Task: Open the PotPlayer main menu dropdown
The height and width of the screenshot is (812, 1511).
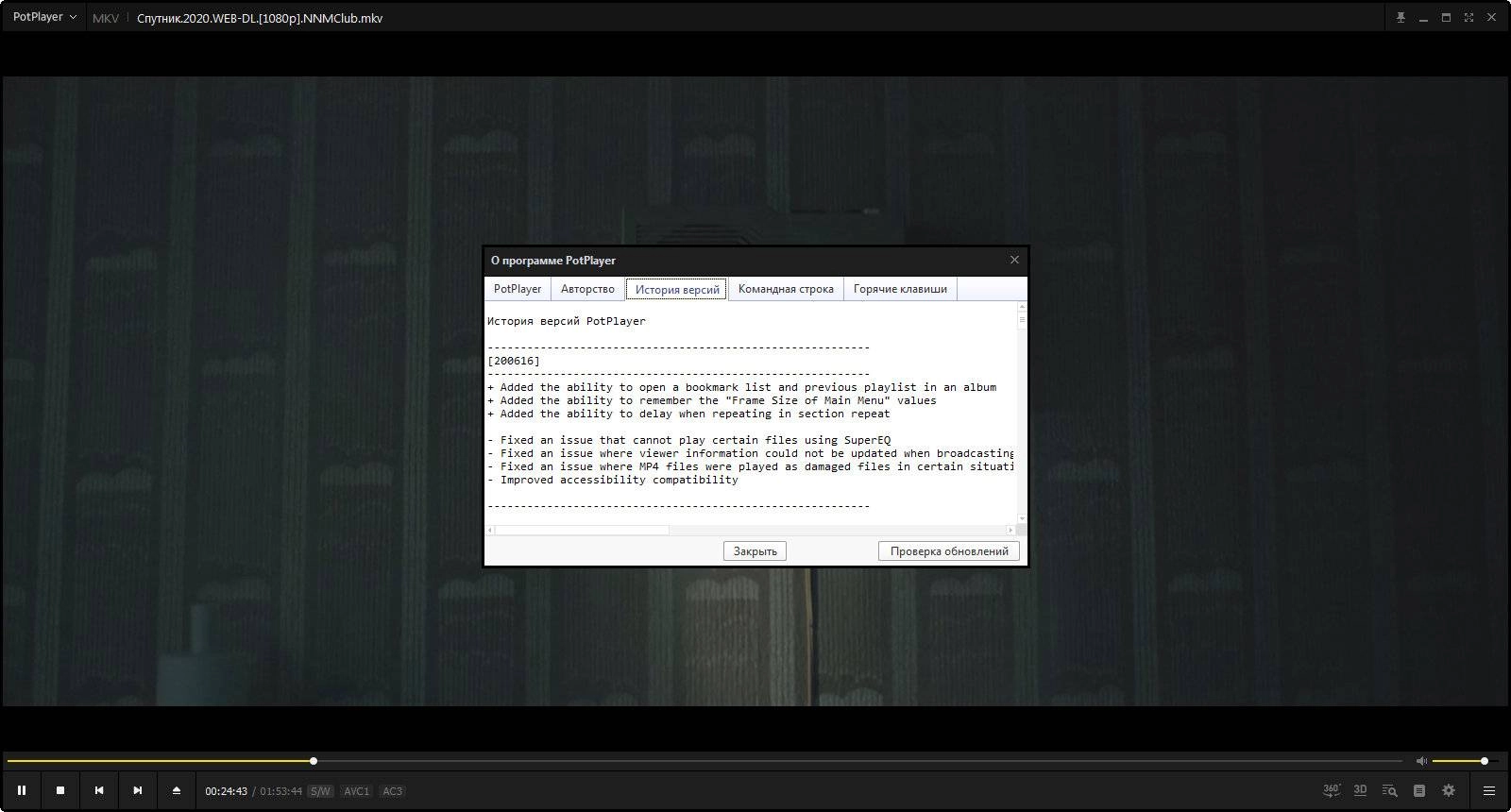Action: pos(44,17)
